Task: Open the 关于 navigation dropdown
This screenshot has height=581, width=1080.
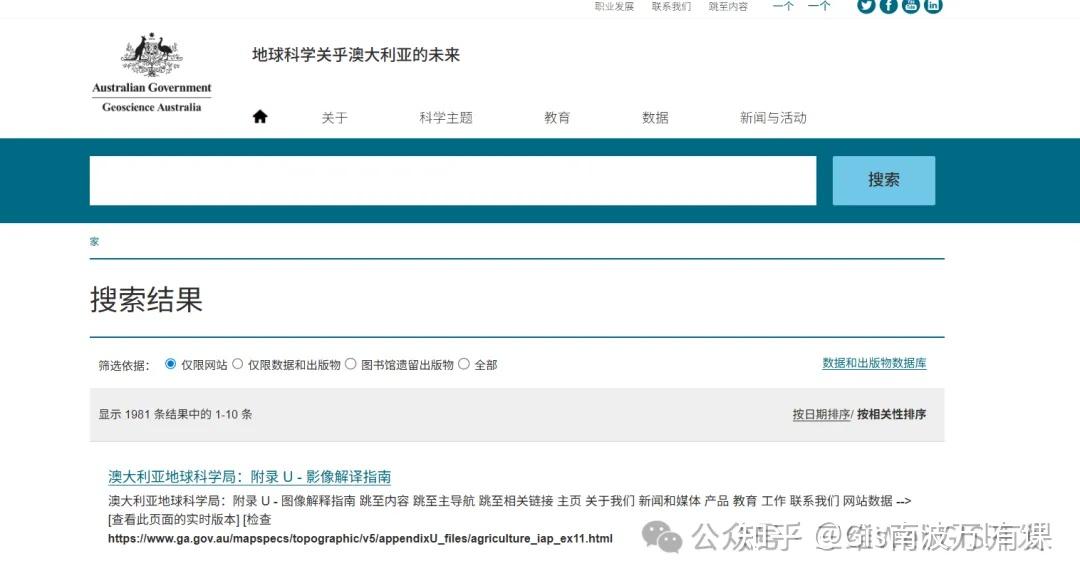Action: [x=335, y=117]
